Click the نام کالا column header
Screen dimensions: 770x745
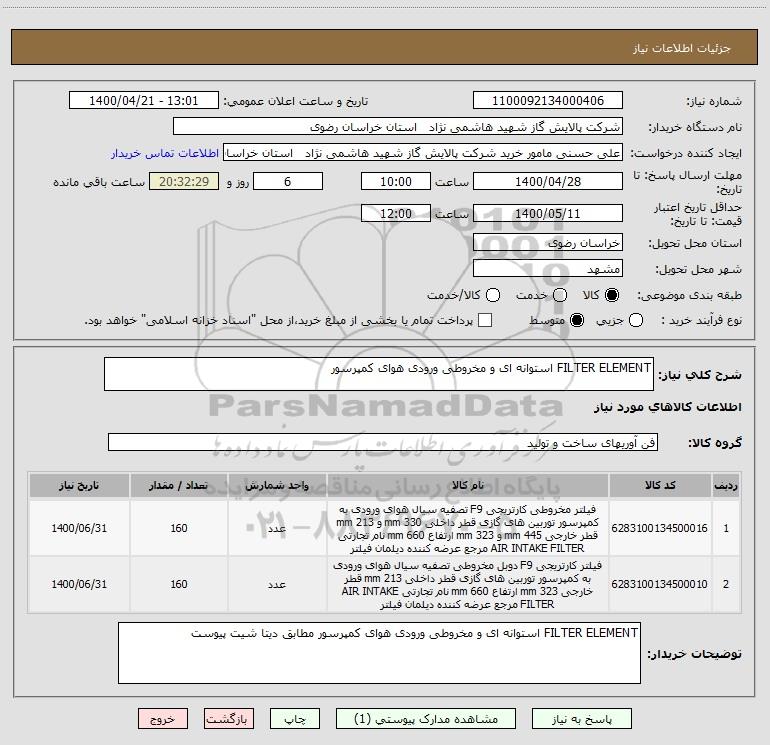(468, 485)
